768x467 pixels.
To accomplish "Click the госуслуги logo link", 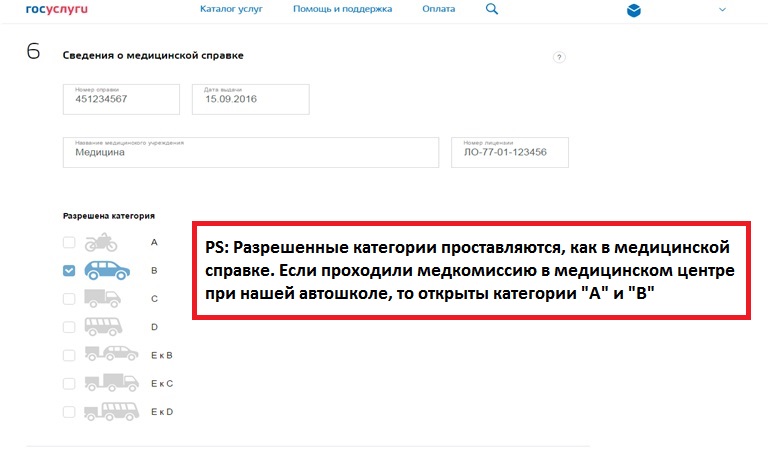I will tap(54, 9).
